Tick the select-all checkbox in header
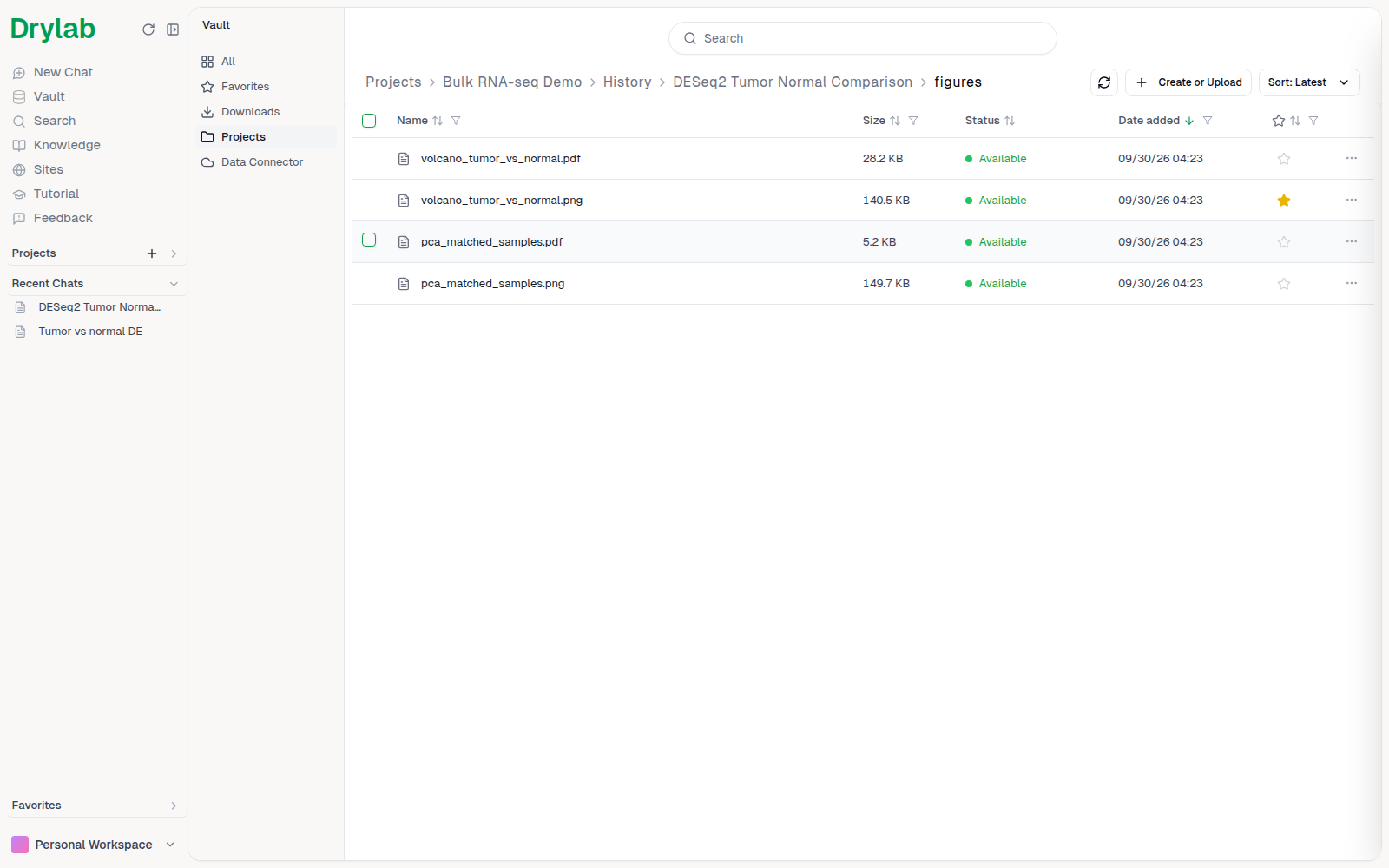Screen dimensions: 1389x868 click(x=369, y=121)
